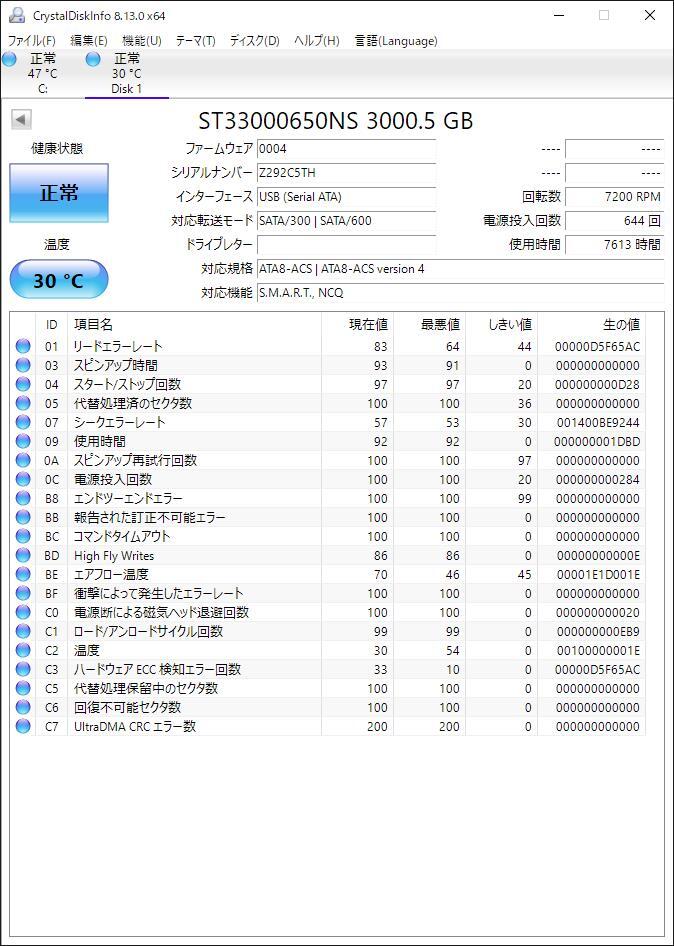Click the 項目名 column header
This screenshot has height=946, width=674.
pyautogui.click(x=194, y=325)
